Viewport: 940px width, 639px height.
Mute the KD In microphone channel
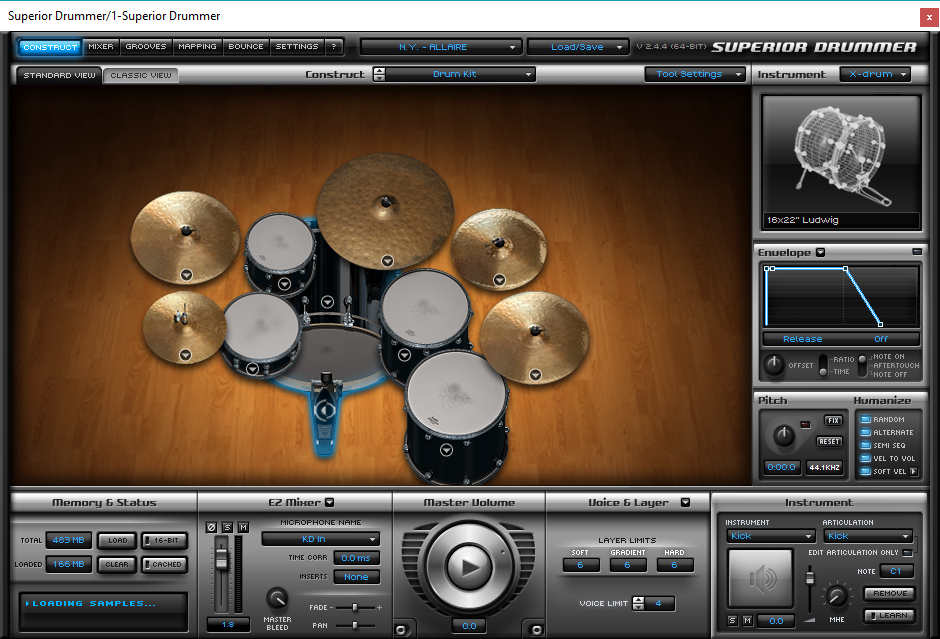click(243, 527)
